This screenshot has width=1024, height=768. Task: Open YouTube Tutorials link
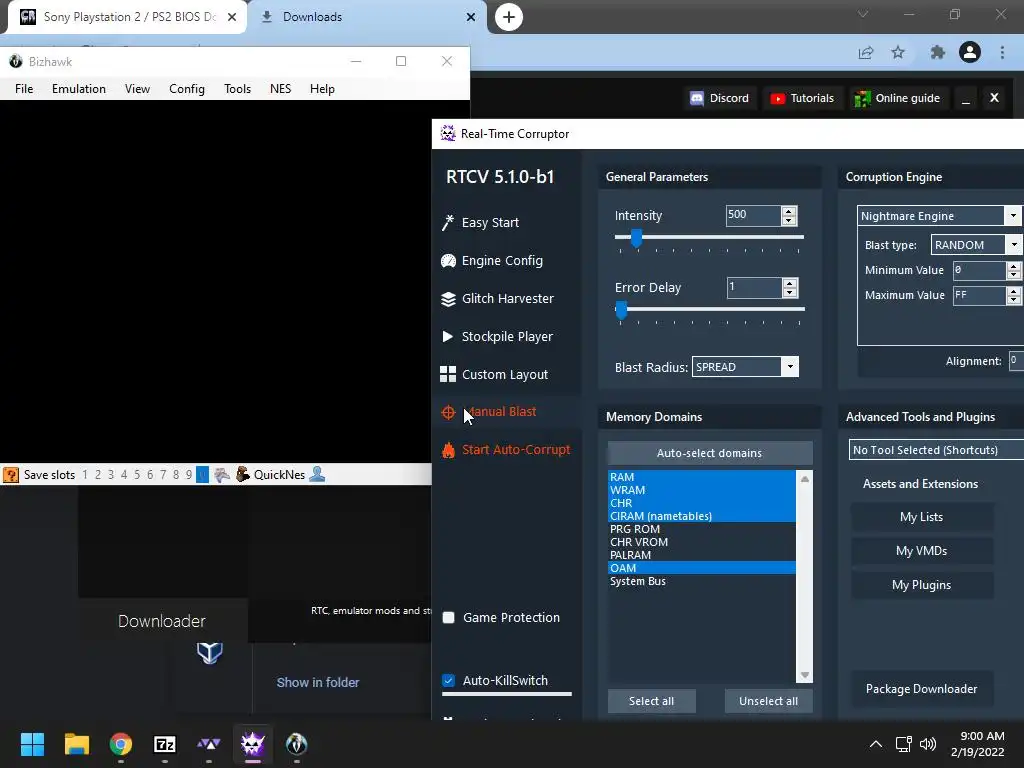(x=802, y=98)
